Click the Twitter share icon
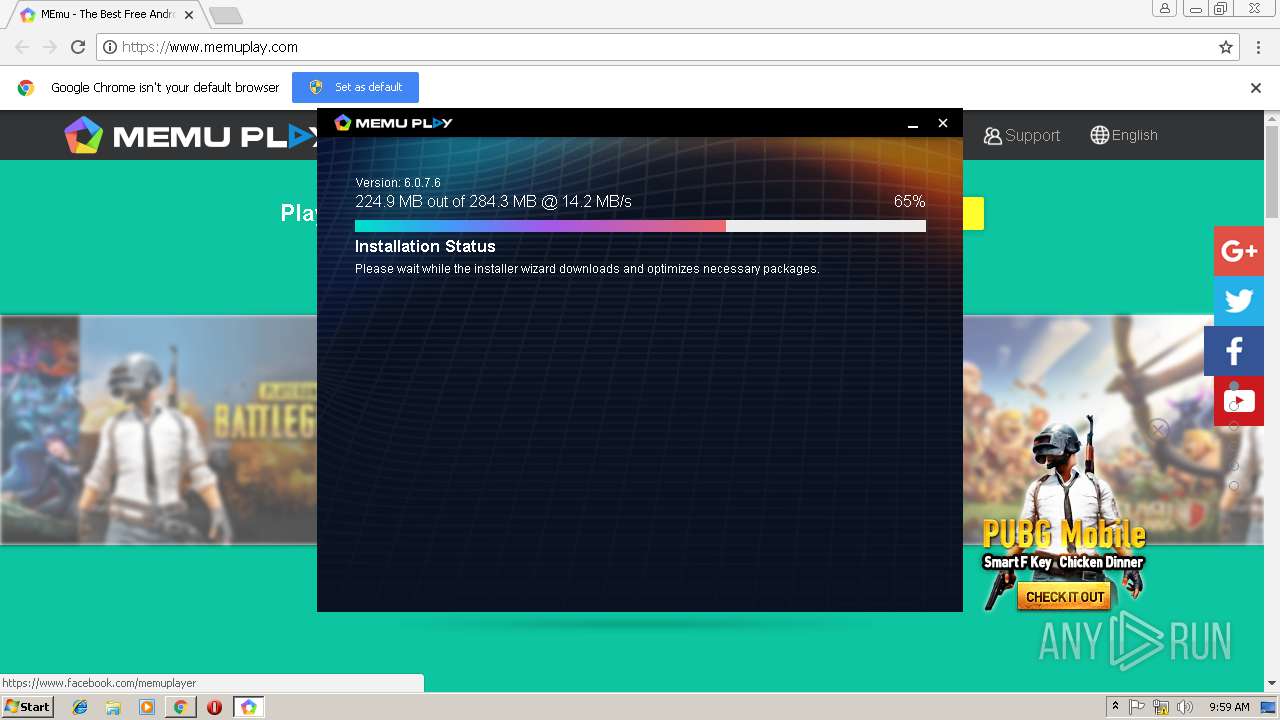Screen dimensions: 1280x720 (1239, 301)
